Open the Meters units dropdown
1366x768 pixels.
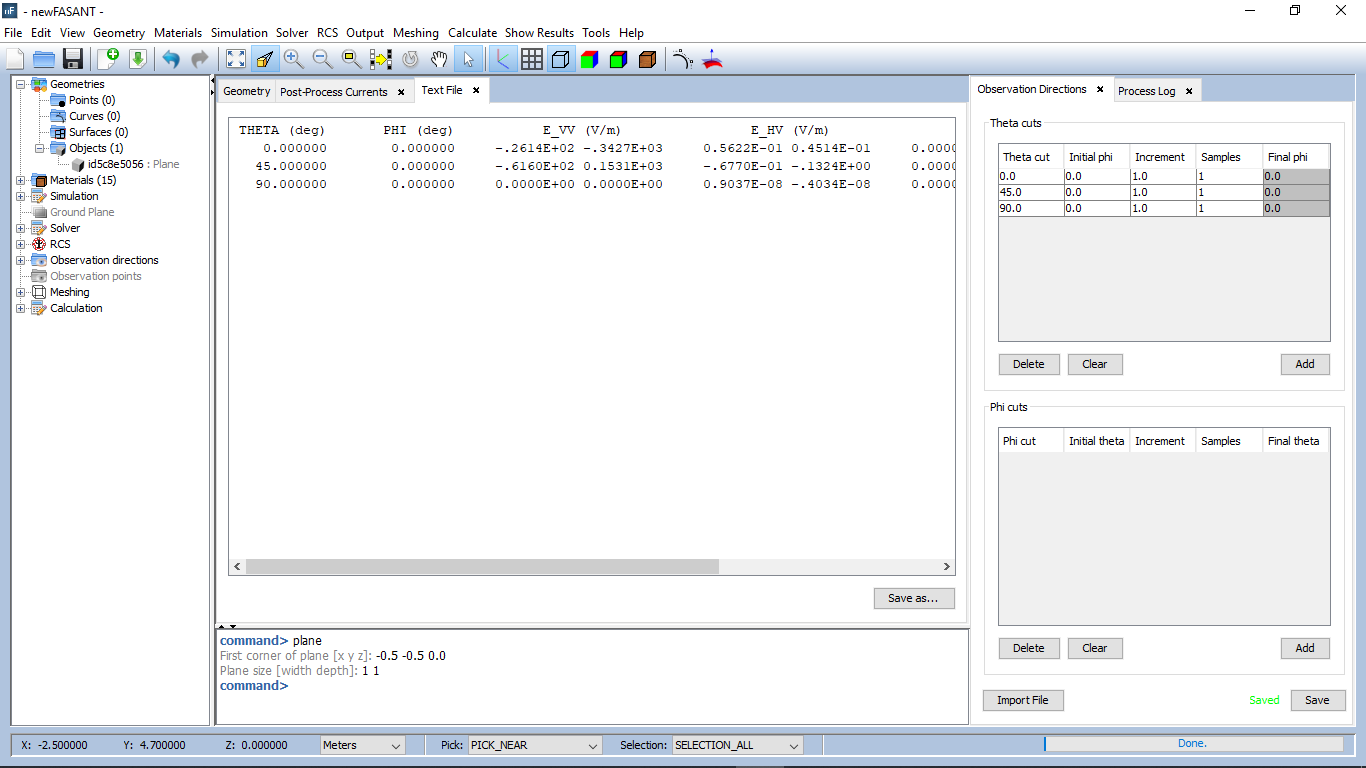362,745
